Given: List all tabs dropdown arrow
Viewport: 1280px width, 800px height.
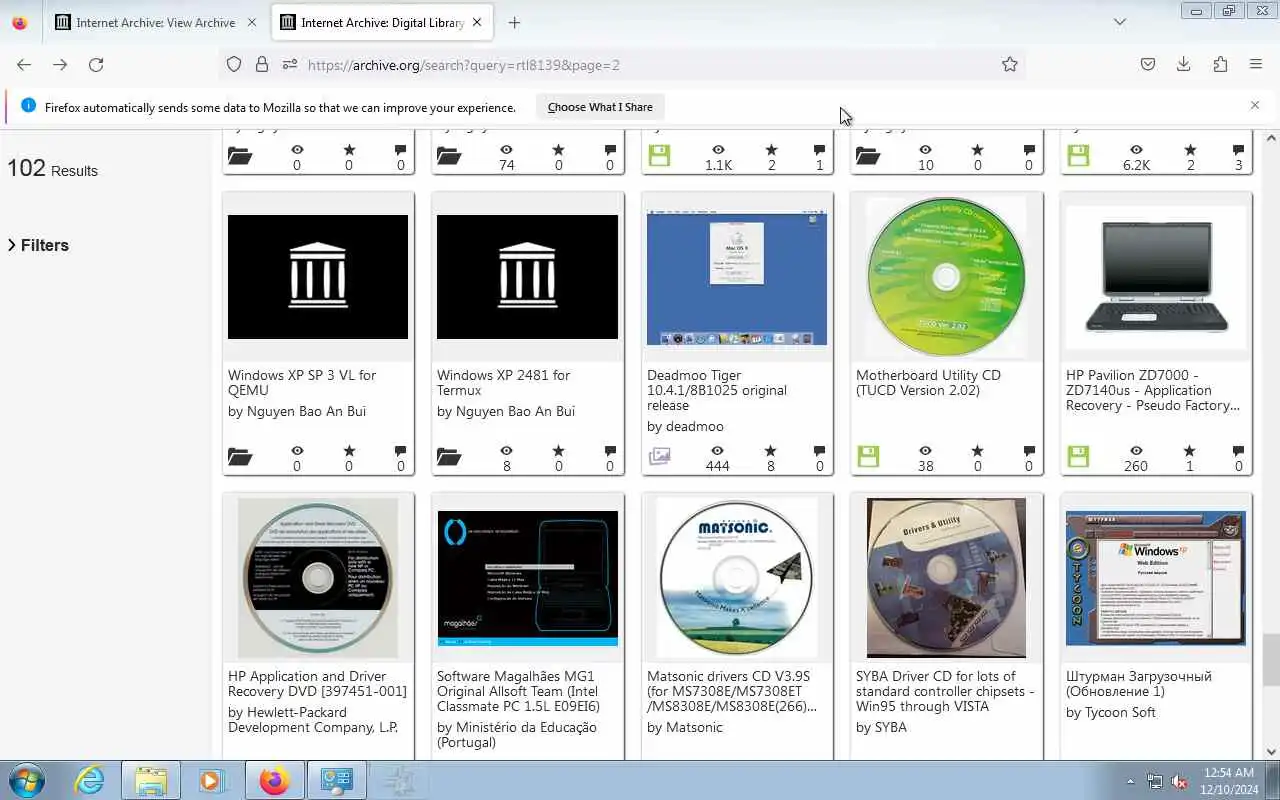Looking at the screenshot, I should (x=1120, y=22).
